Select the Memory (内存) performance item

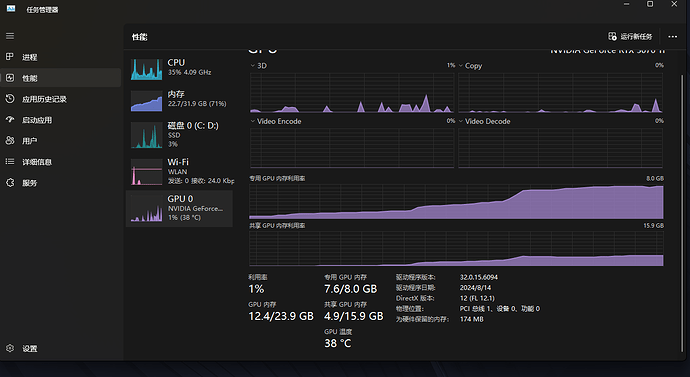[x=180, y=99]
